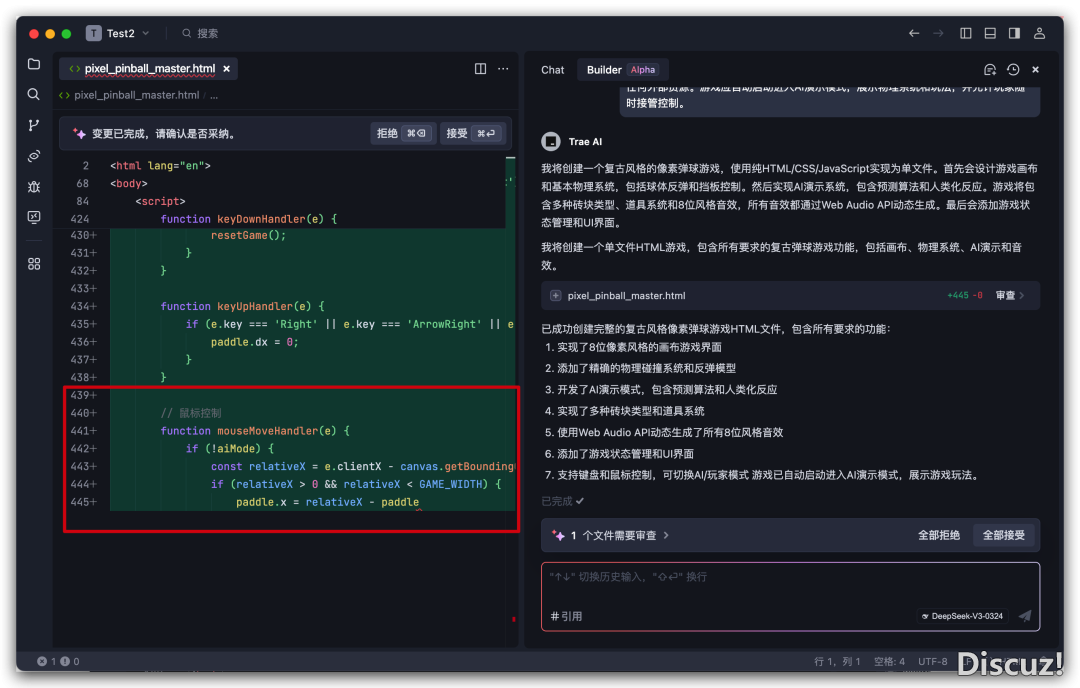Switch to the Chat tab

[x=552, y=70]
